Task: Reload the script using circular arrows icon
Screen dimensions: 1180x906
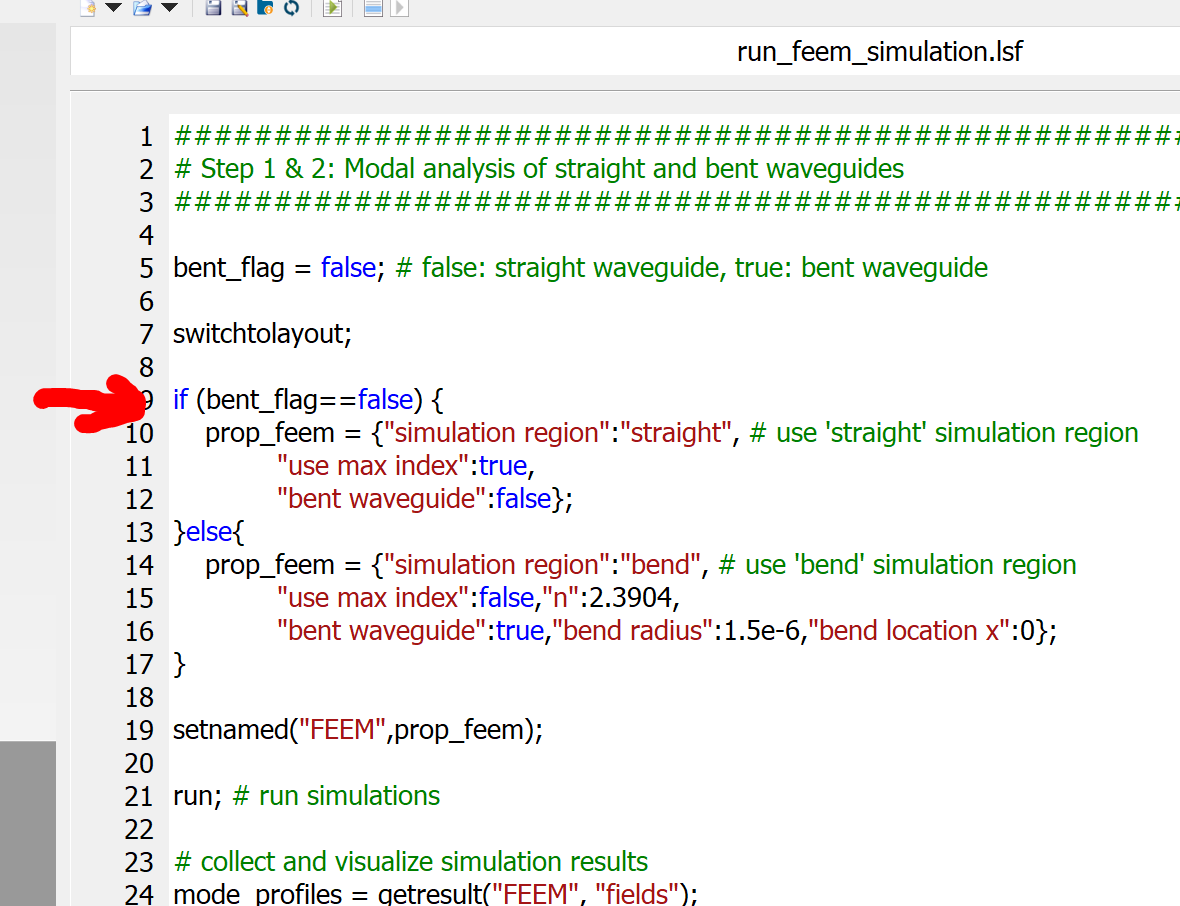Action: (x=291, y=8)
